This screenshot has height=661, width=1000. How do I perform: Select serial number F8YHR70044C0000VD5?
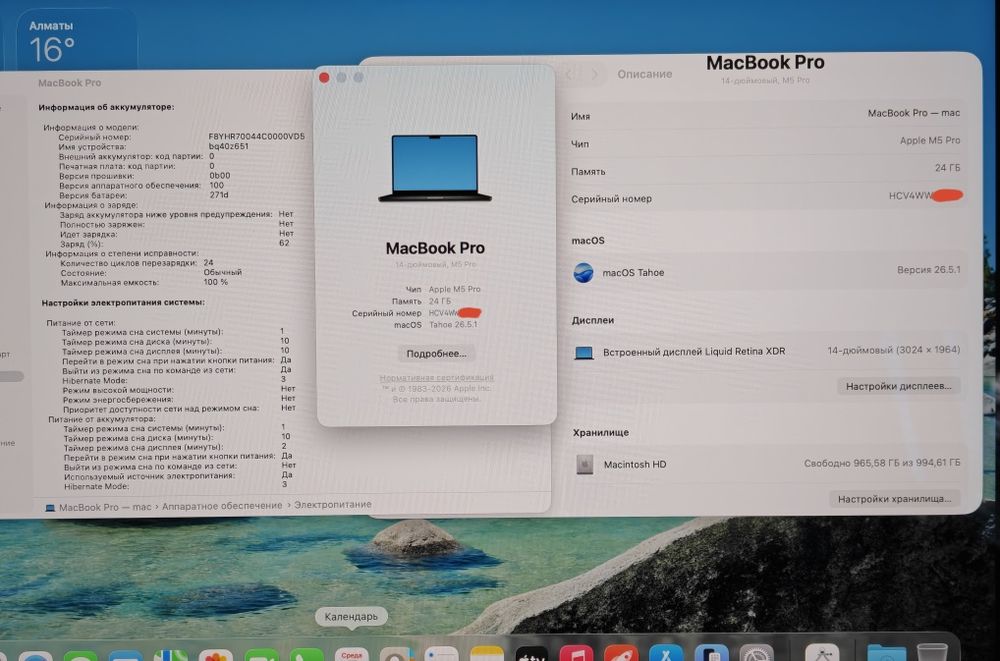256,137
